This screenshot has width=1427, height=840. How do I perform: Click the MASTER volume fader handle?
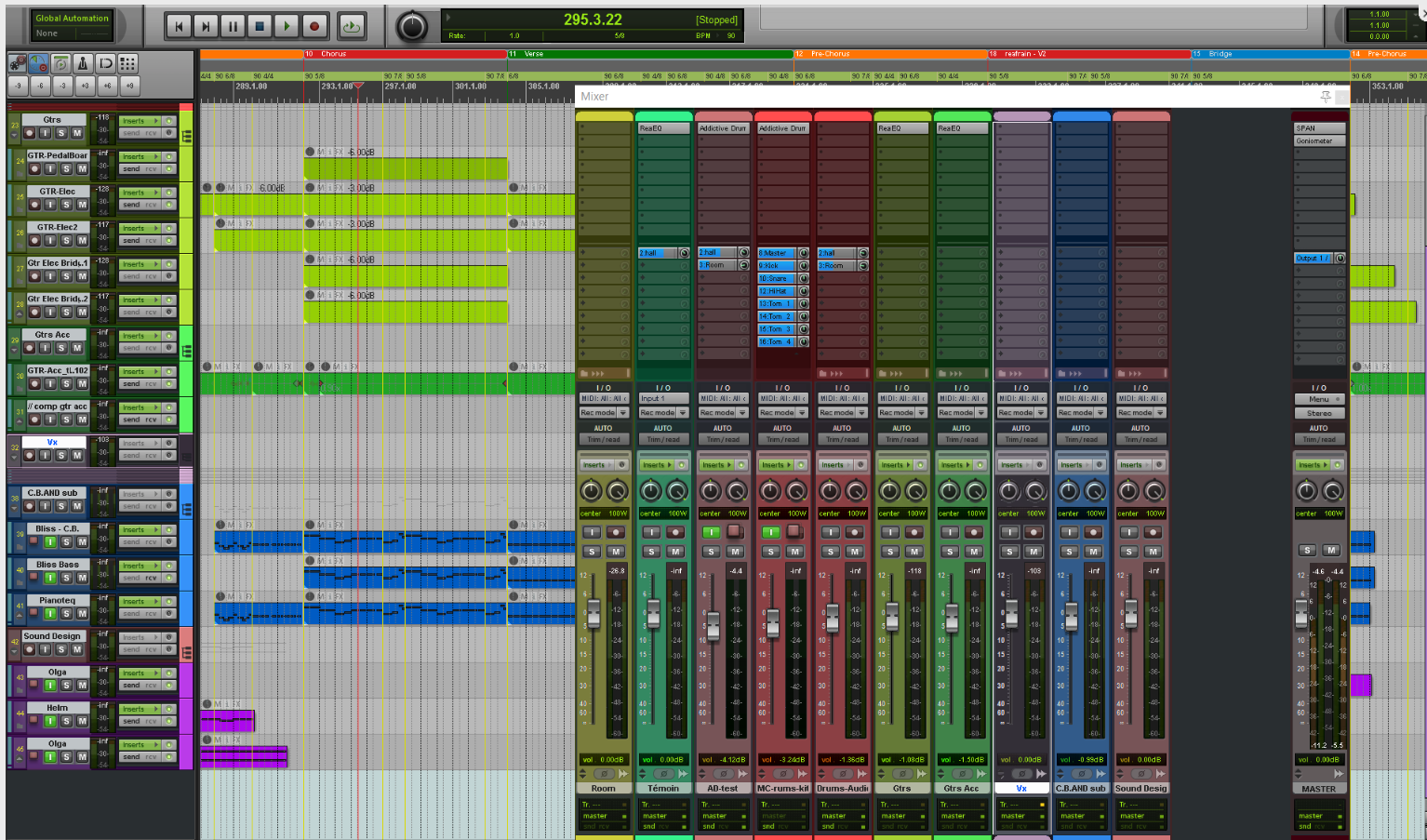[x=1300, y=612]
